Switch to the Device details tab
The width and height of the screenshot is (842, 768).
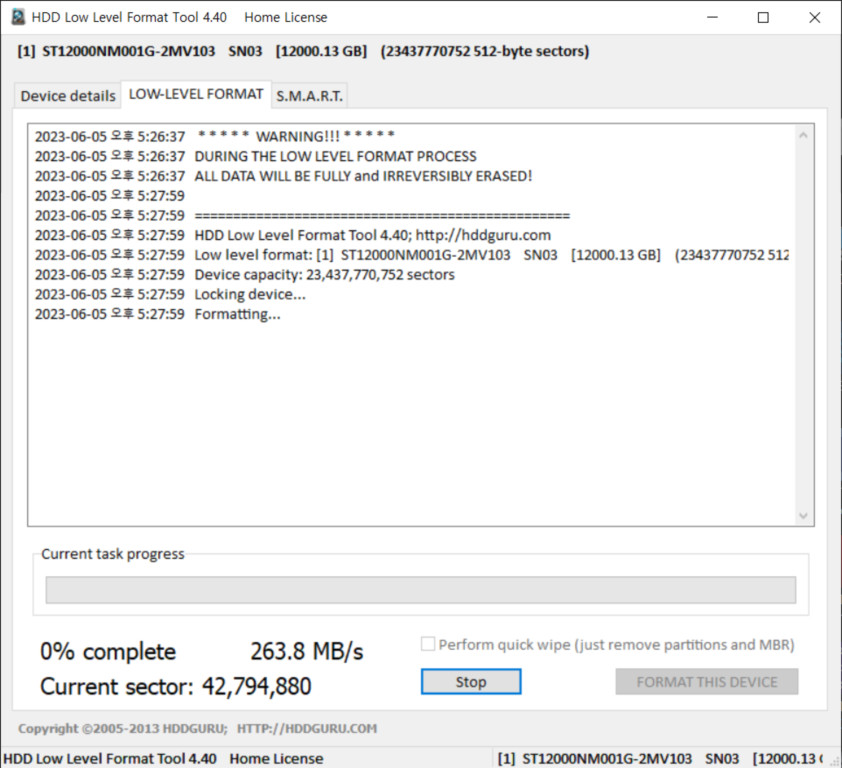click(68, 96)
